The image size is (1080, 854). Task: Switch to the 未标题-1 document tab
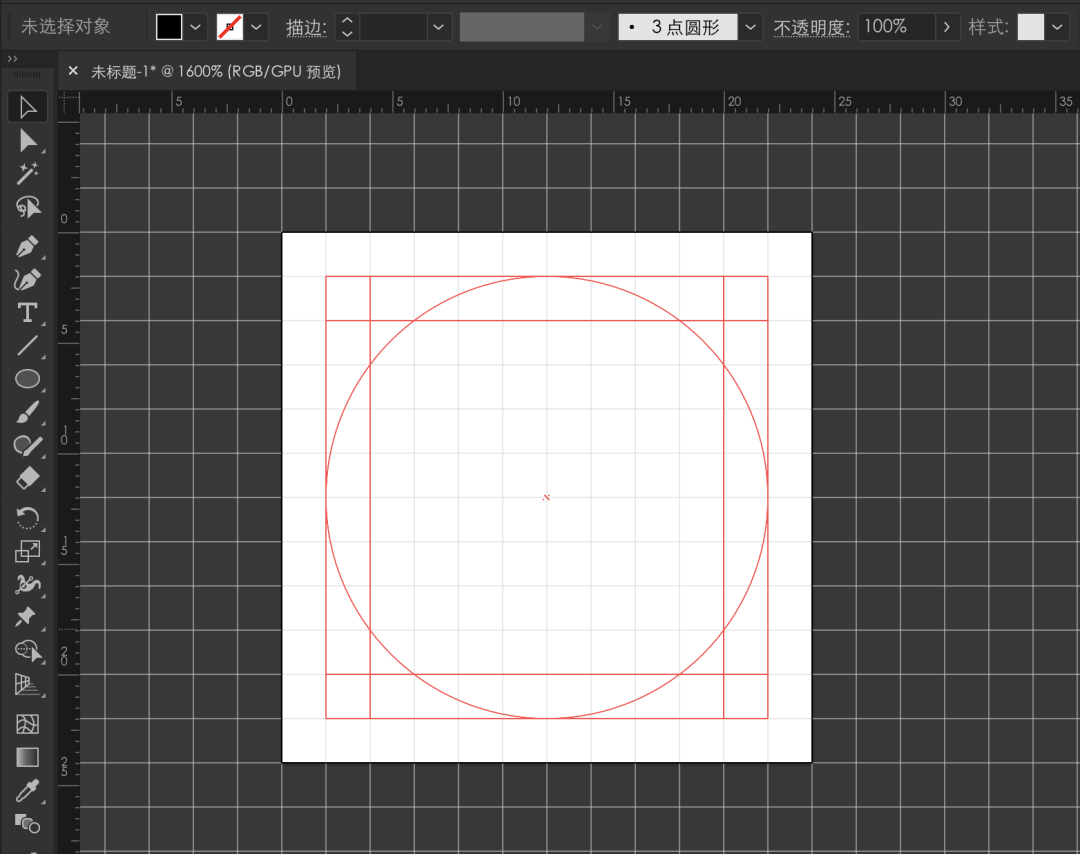coord(216,72)
